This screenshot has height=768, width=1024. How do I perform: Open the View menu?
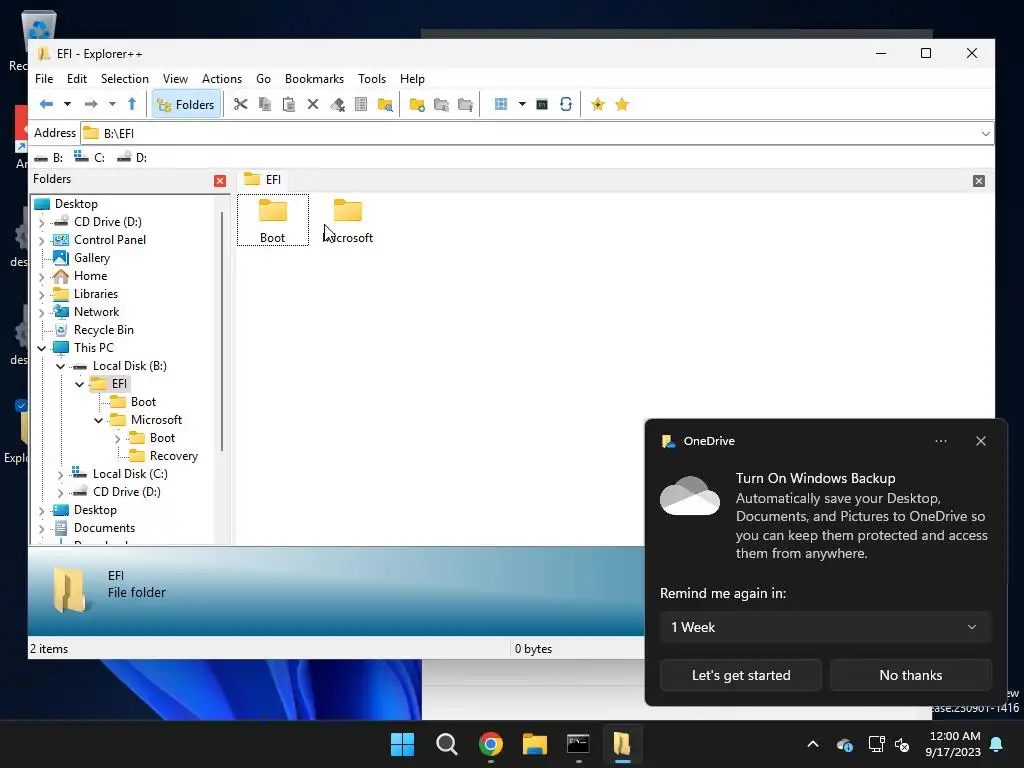(175, 78)
